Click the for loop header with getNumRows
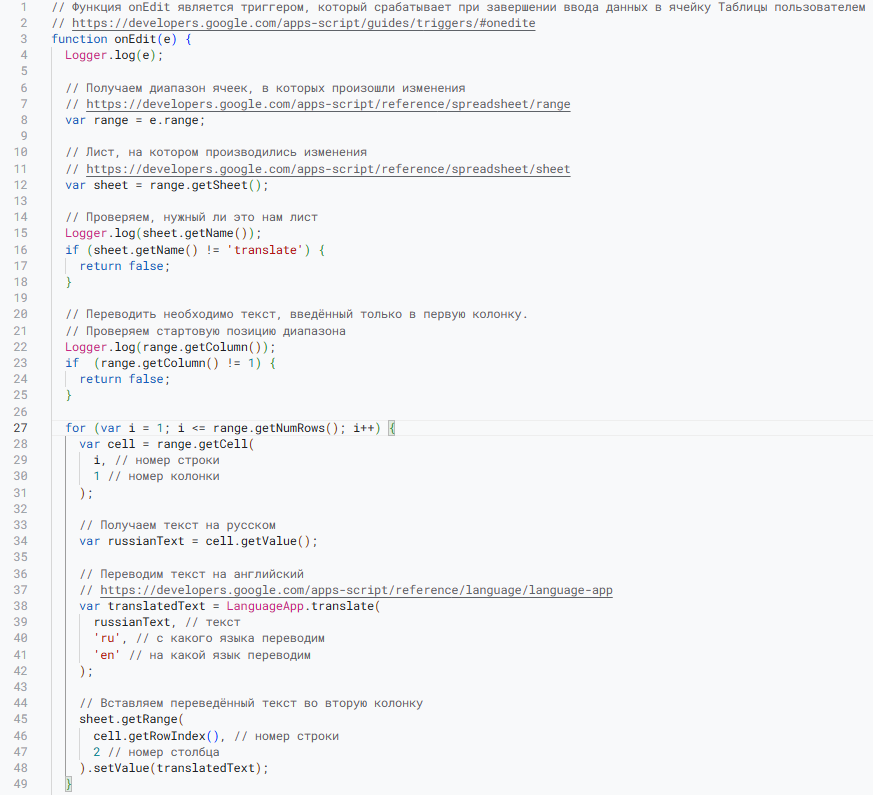Screen dimensions: 873x795 tap(229, 428)
